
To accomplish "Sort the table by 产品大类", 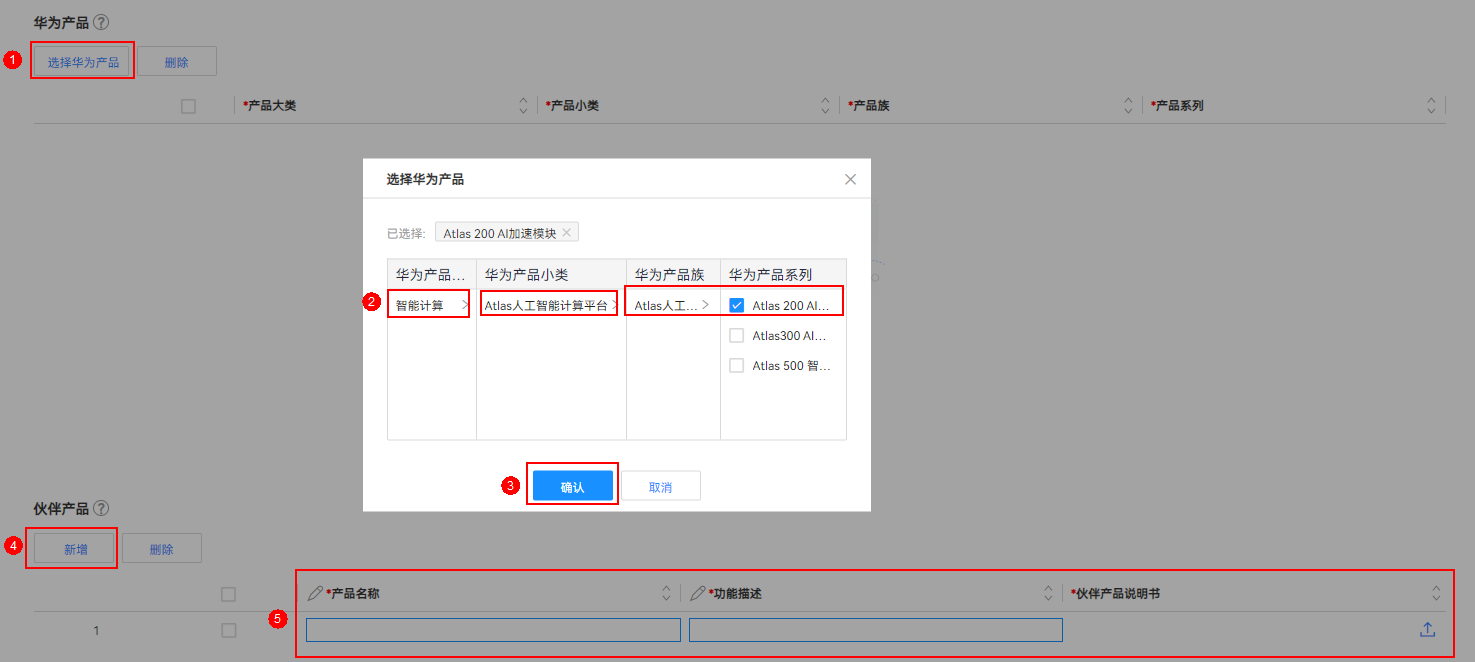I will (522, 105).
